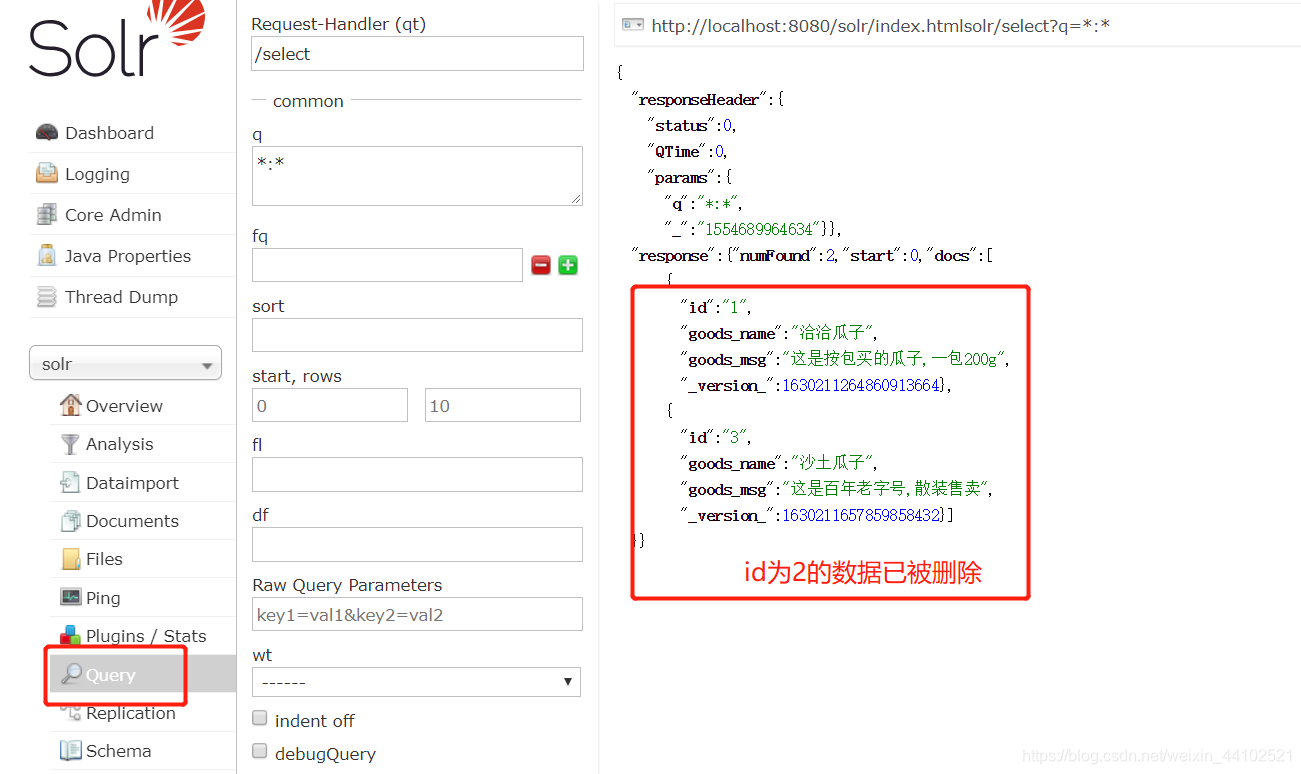Open the Schema page link
1301x774 pixels.
pos(119,751)
